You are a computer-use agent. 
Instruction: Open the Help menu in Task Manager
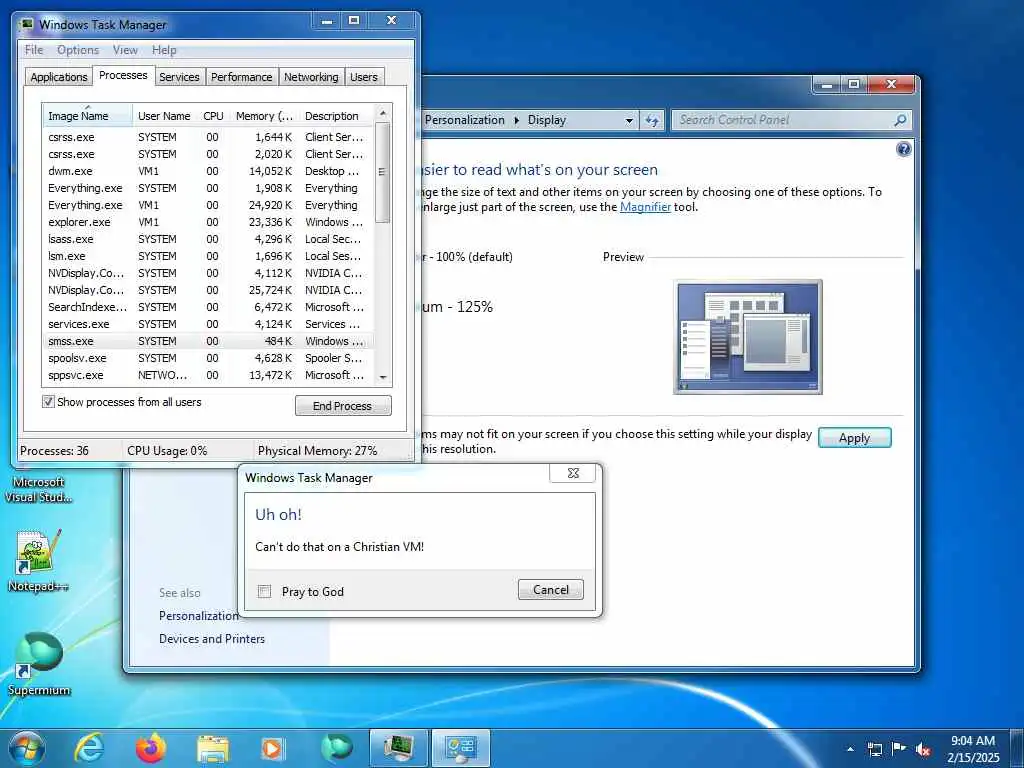(x=164, y=50)
